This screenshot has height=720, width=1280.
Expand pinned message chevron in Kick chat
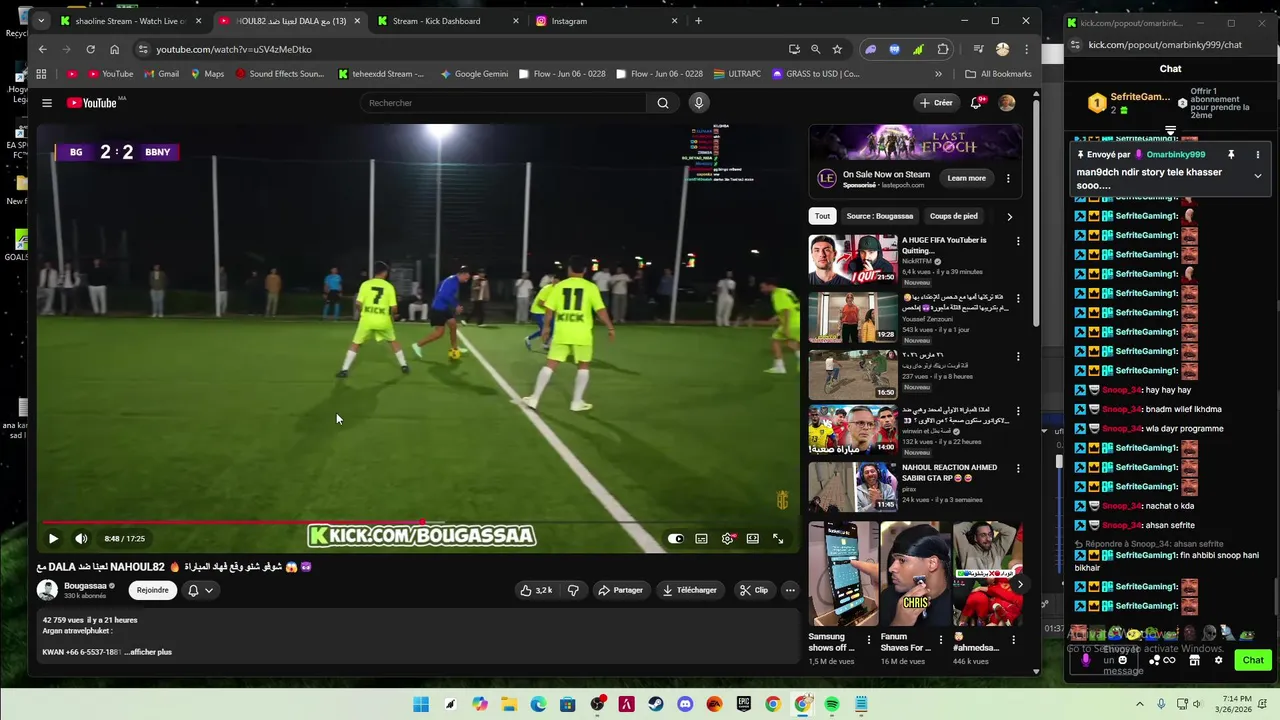(1257, 176)
